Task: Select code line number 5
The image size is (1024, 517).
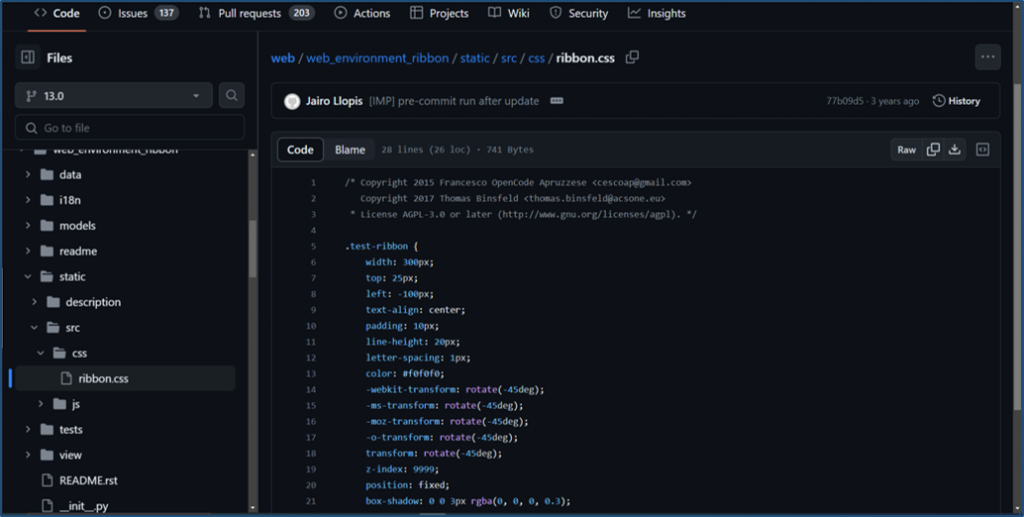Action: pos(313,246)
